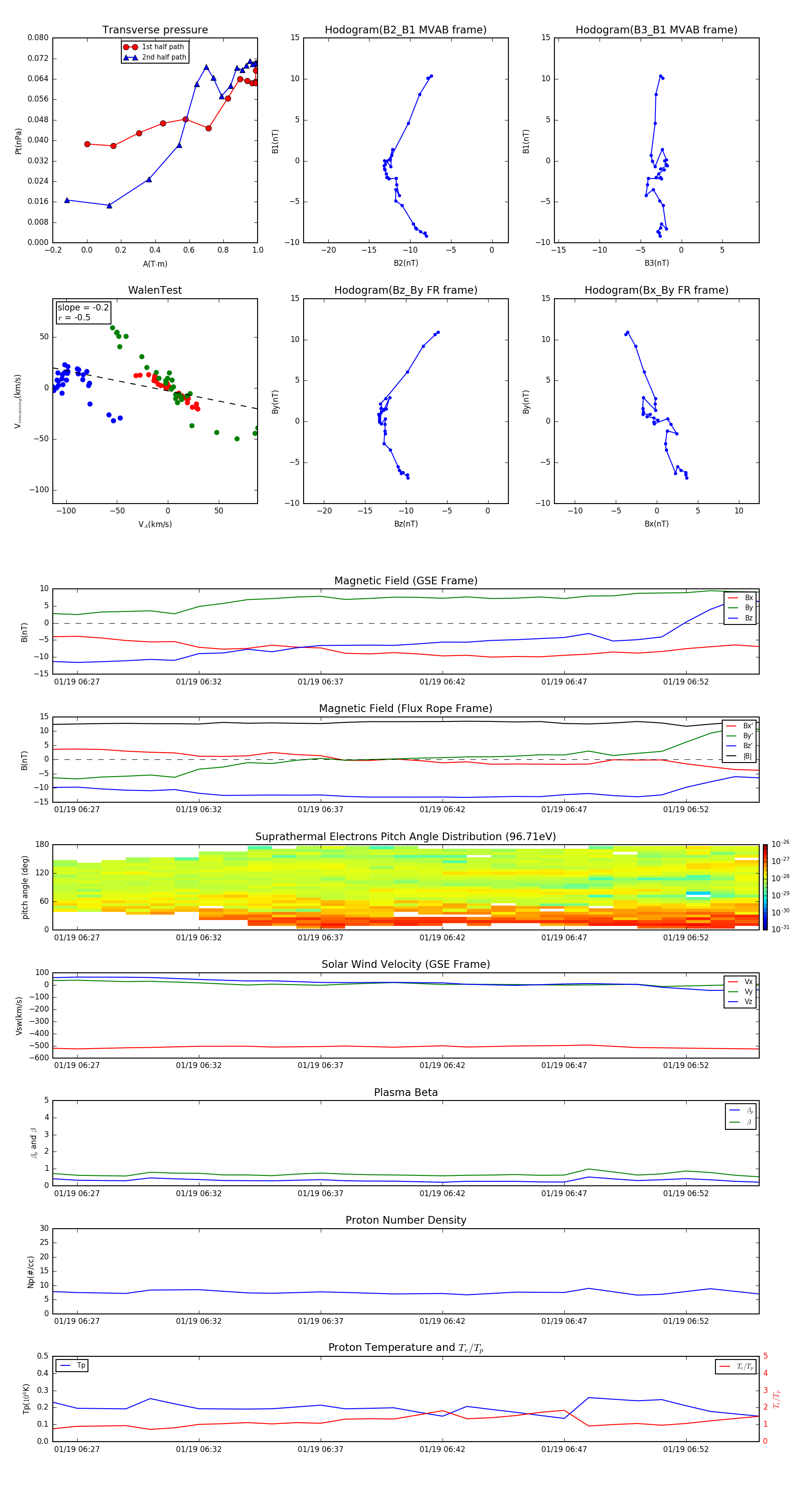Select "Vy" in the solar wind legend
Viewport: 812px width, 1489px height.
740,991
